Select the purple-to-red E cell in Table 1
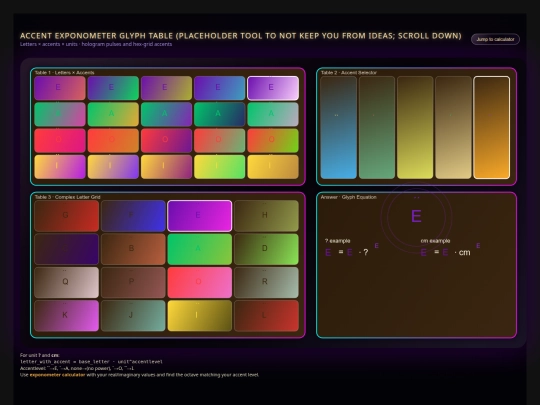Image resolution: width=540 pixels, height=405 pixels. [60, 88]
